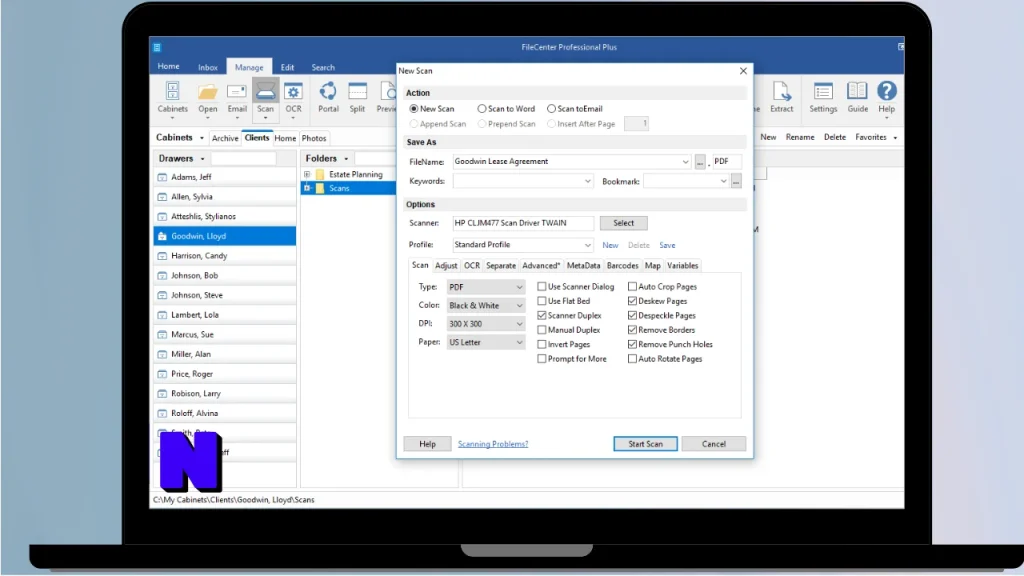Click the Start Scan button

645,444
